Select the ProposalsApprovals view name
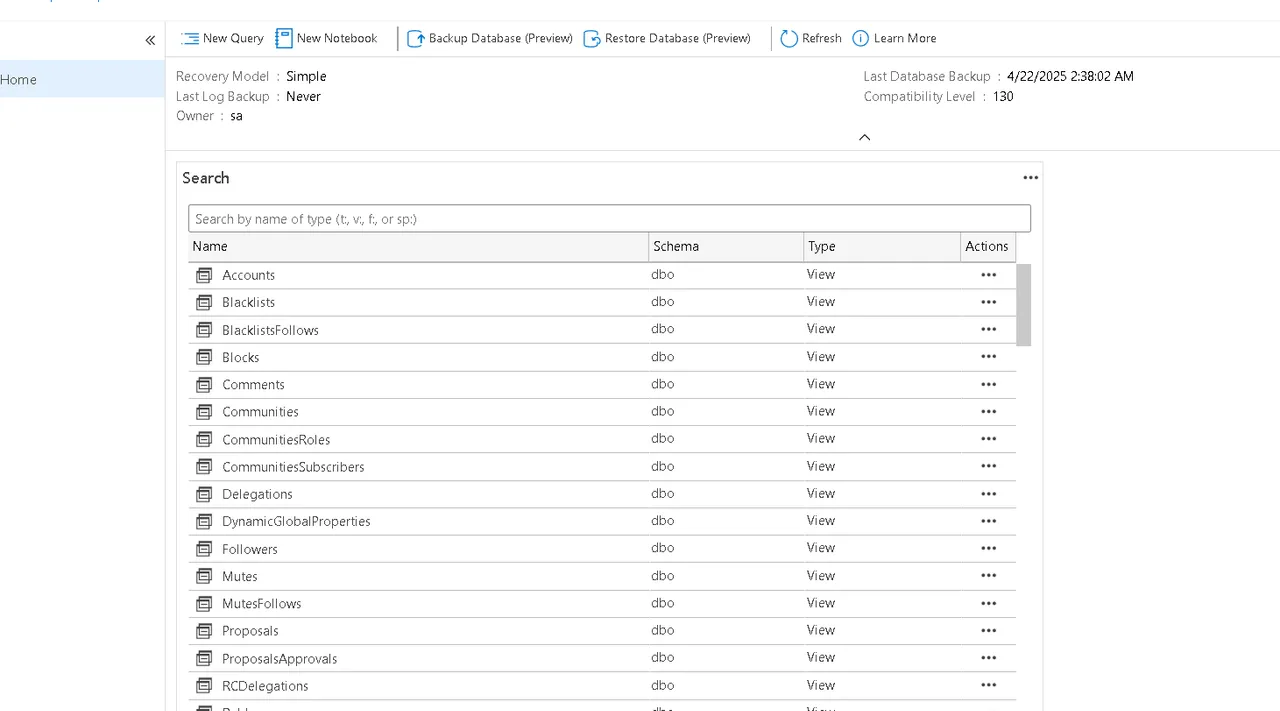 click(x=279, y=658)
